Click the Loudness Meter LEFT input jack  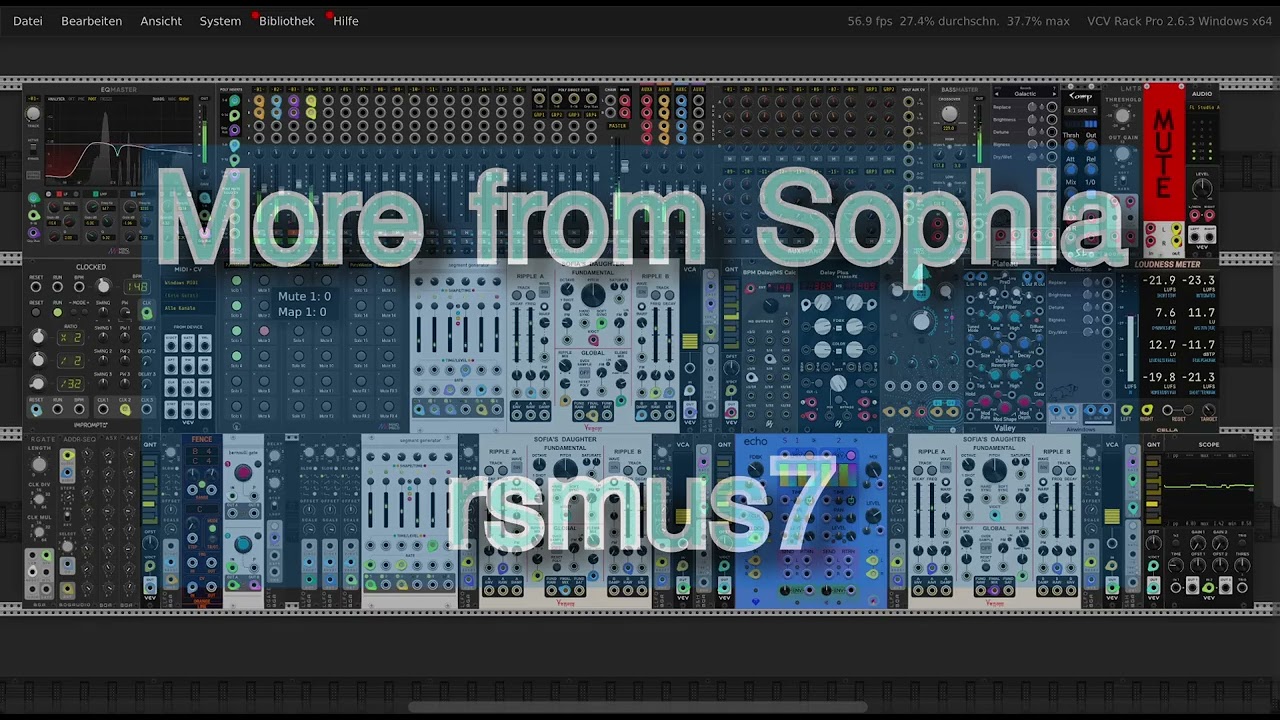point(1127,410)
